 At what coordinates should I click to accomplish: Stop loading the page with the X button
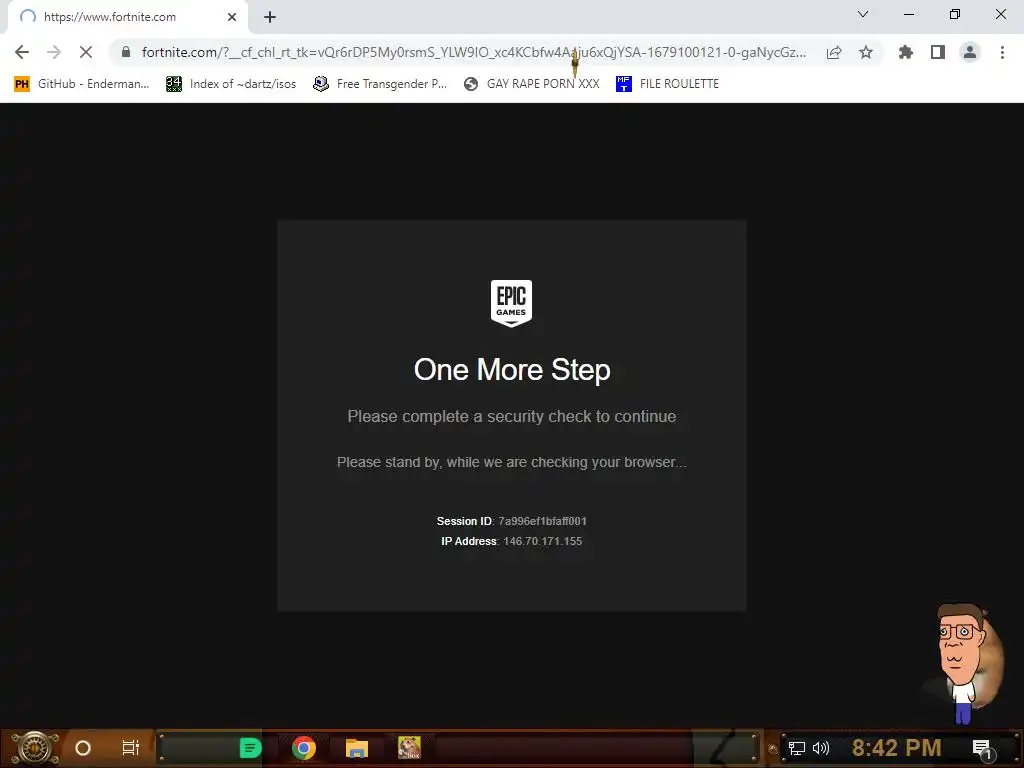point(86,52)
